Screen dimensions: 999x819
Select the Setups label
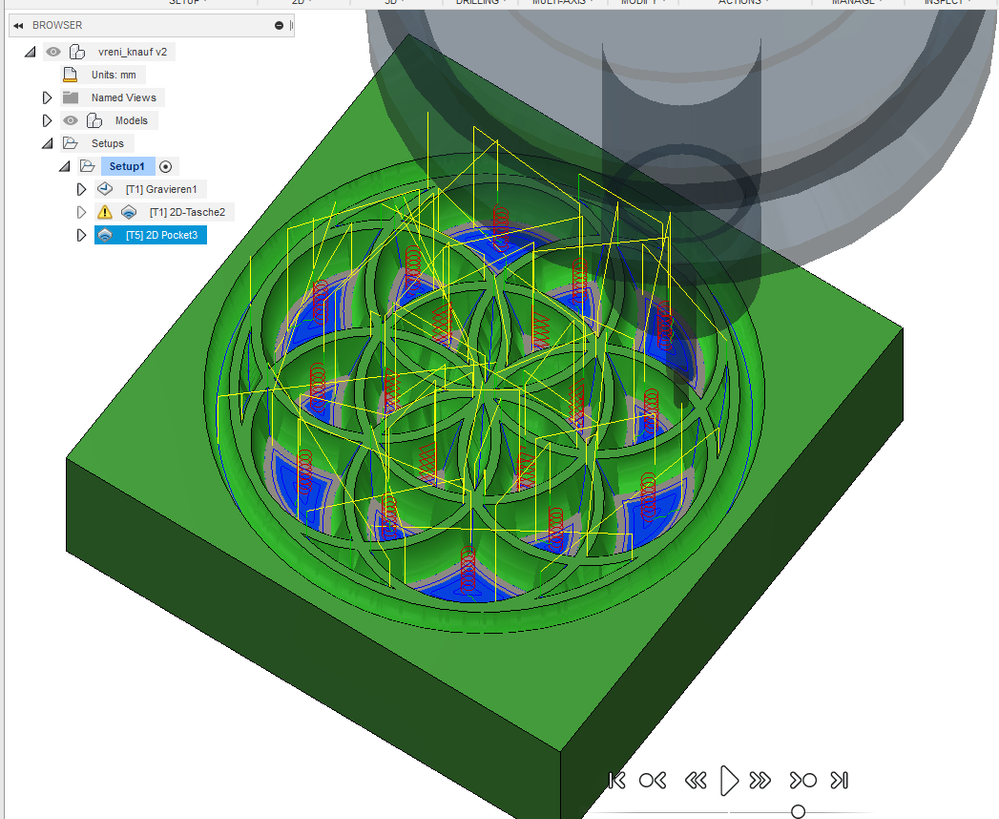click(107, 143)
